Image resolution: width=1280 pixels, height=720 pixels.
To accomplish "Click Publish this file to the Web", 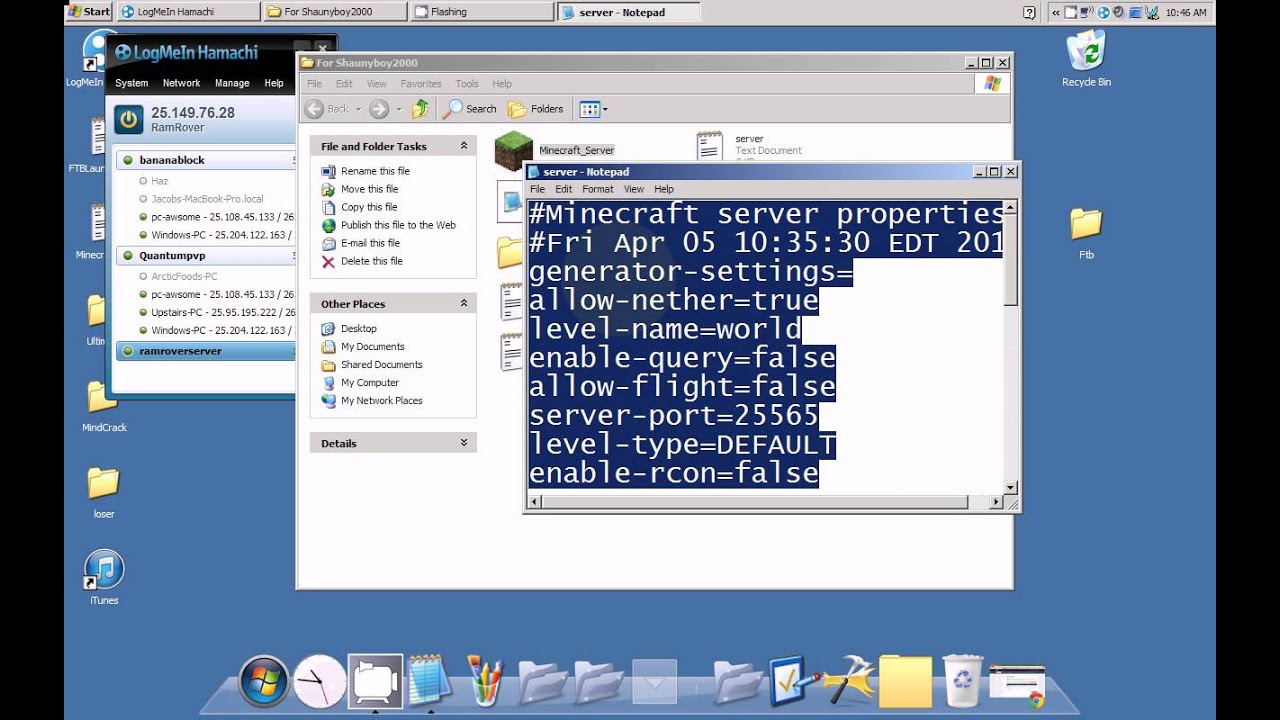I will (x=398, y=225).
